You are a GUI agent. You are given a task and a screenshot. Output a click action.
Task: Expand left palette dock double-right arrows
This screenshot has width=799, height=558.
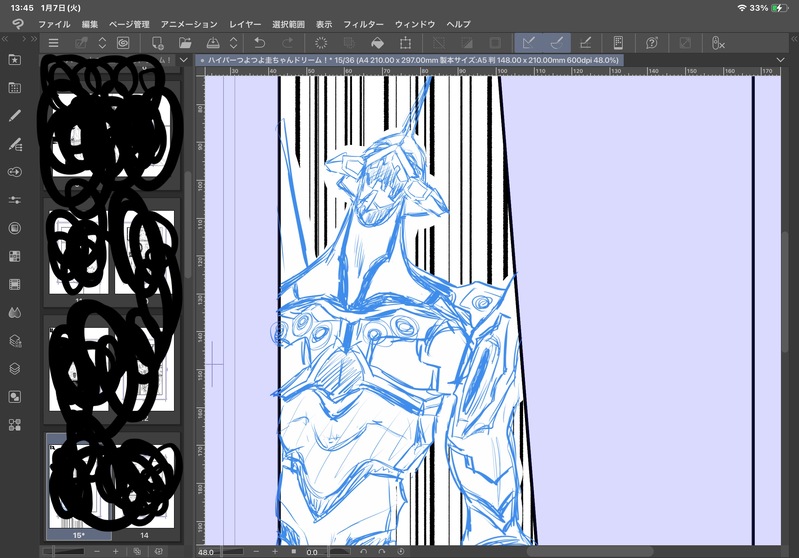34,39
